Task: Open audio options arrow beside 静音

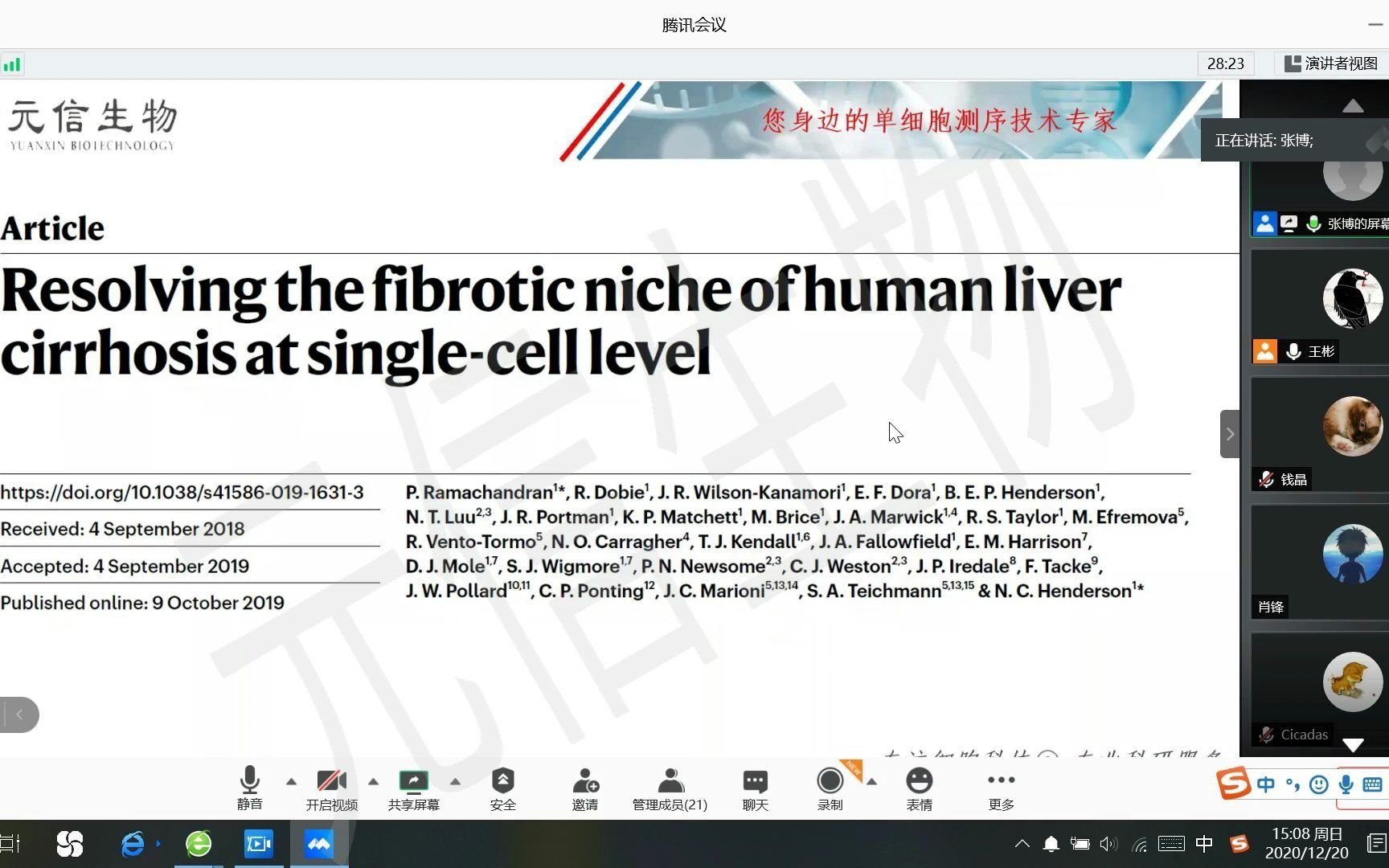Action: click(291, 781)
